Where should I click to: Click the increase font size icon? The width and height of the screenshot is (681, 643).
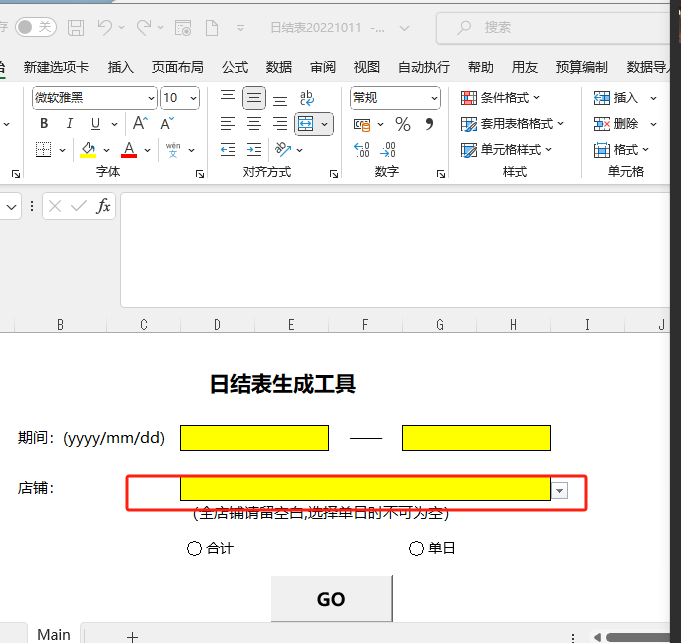pos(141,124)
